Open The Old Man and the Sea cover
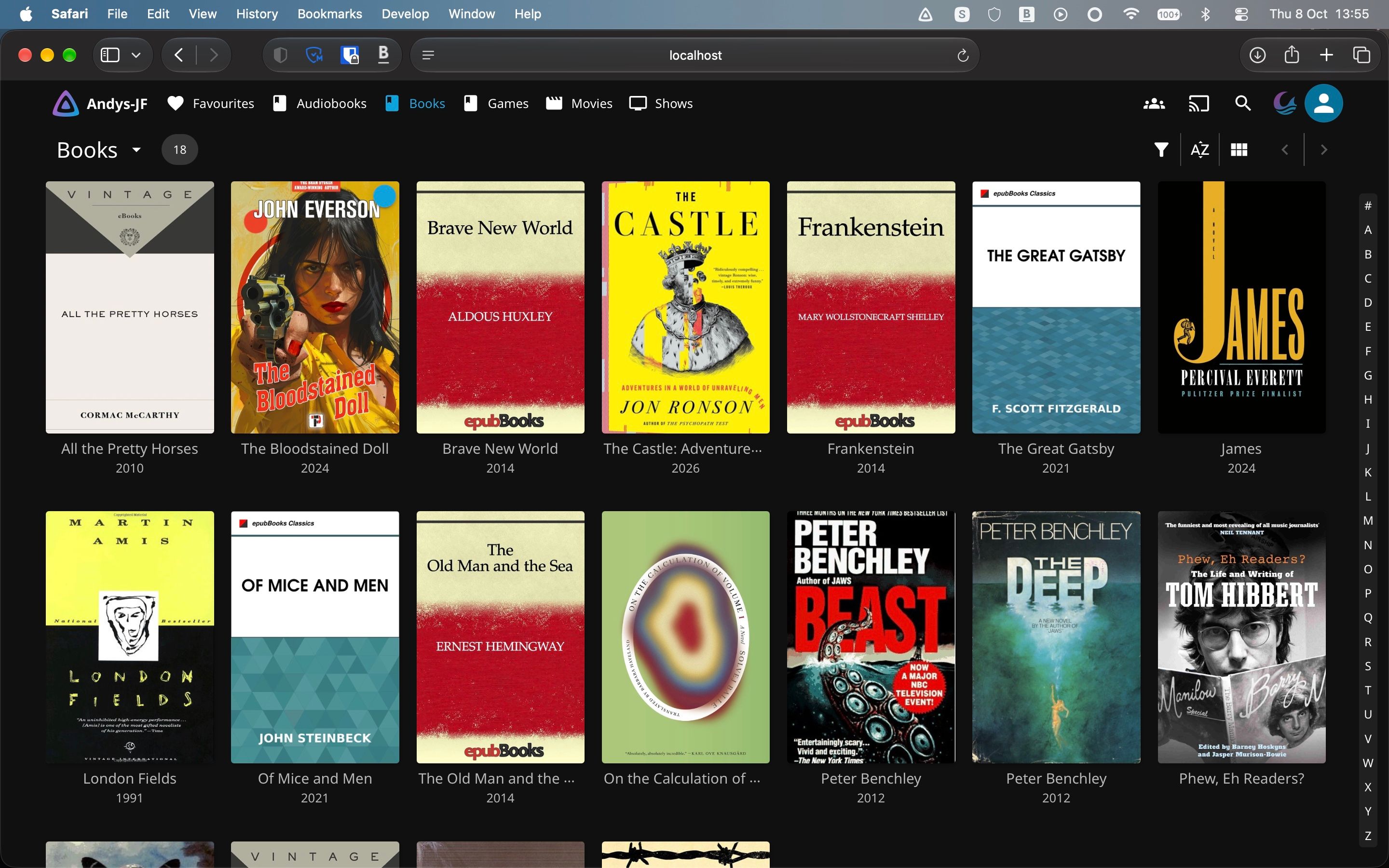 500,637
